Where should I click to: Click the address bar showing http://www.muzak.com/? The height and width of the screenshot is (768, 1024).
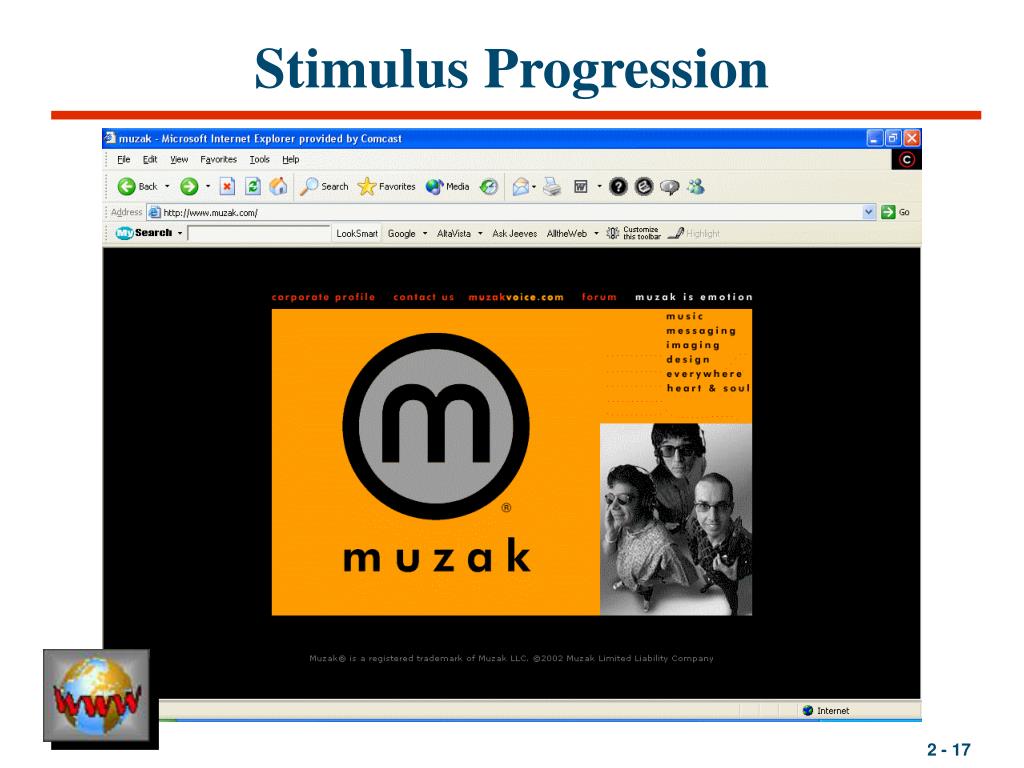(x=512, y=212)
